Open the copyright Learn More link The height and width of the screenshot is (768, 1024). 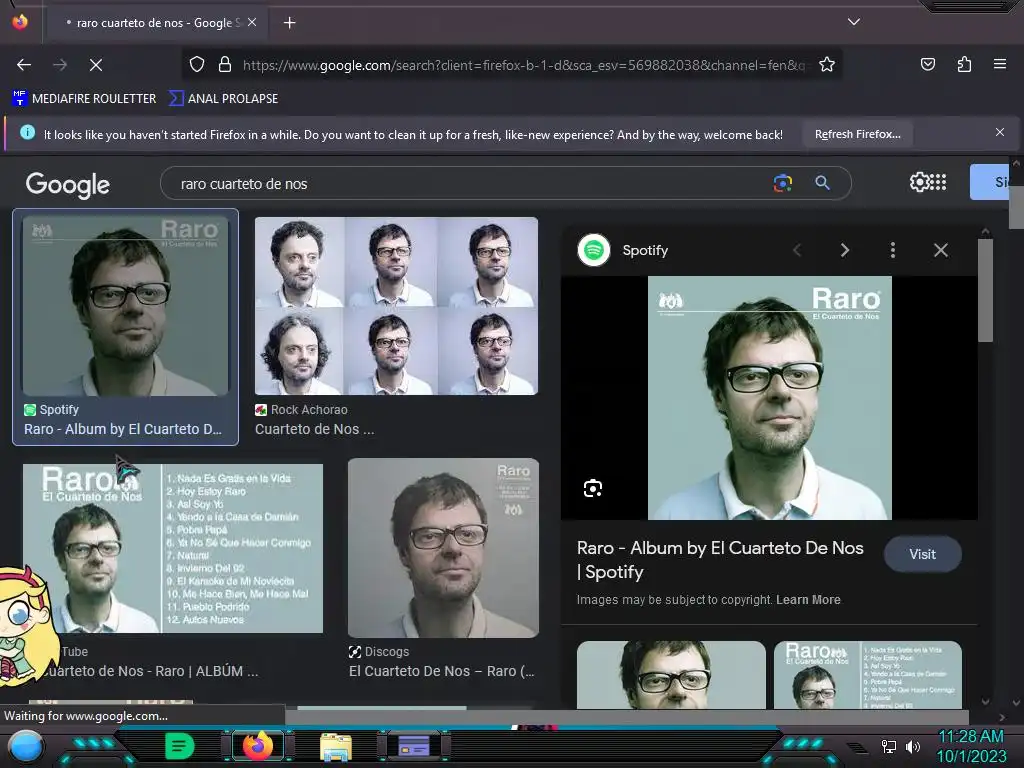point(808,600)
